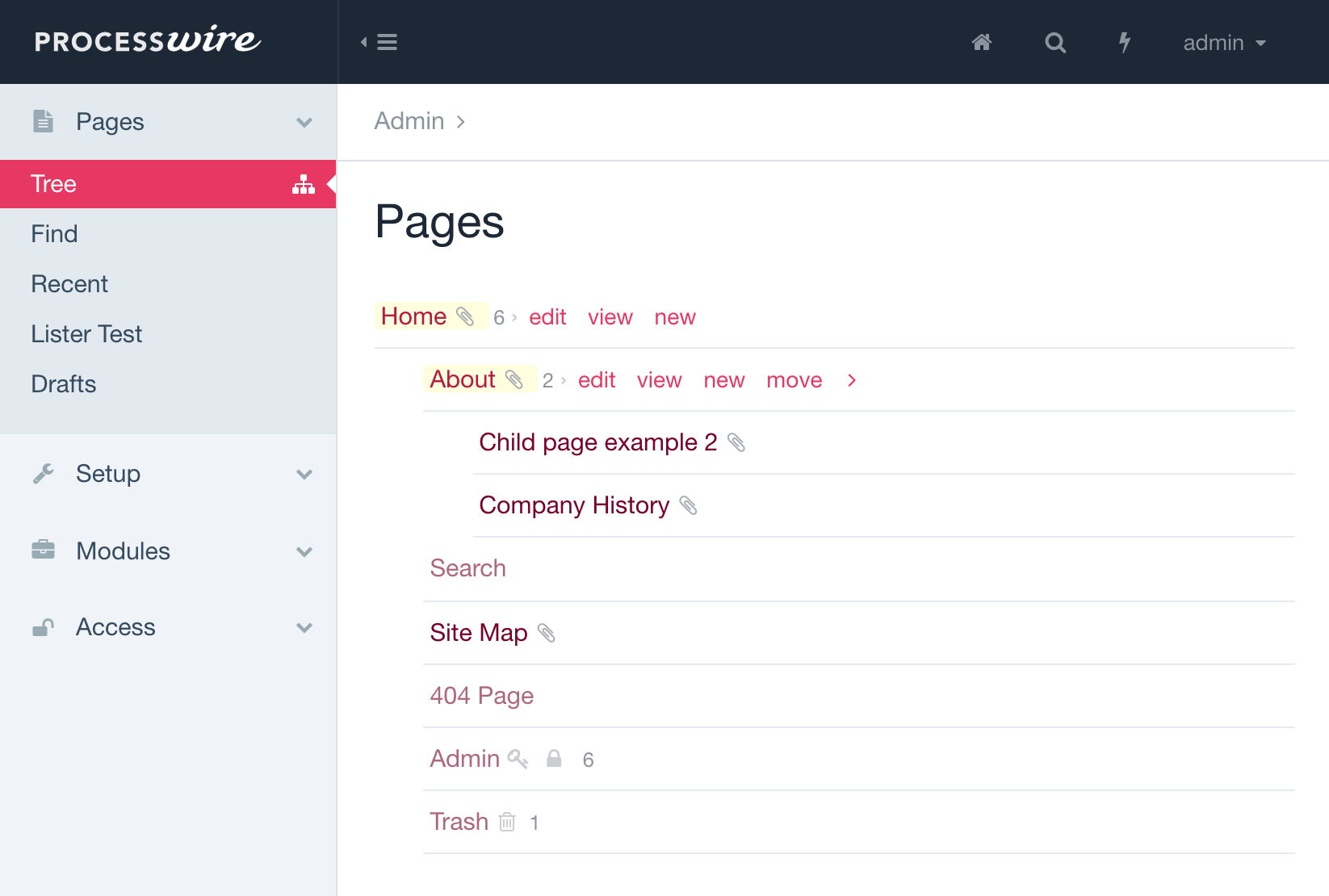Viewport: 1329px width, 896px height.
Task: Open Recent in the sidebar
Action: pos(69,284)
